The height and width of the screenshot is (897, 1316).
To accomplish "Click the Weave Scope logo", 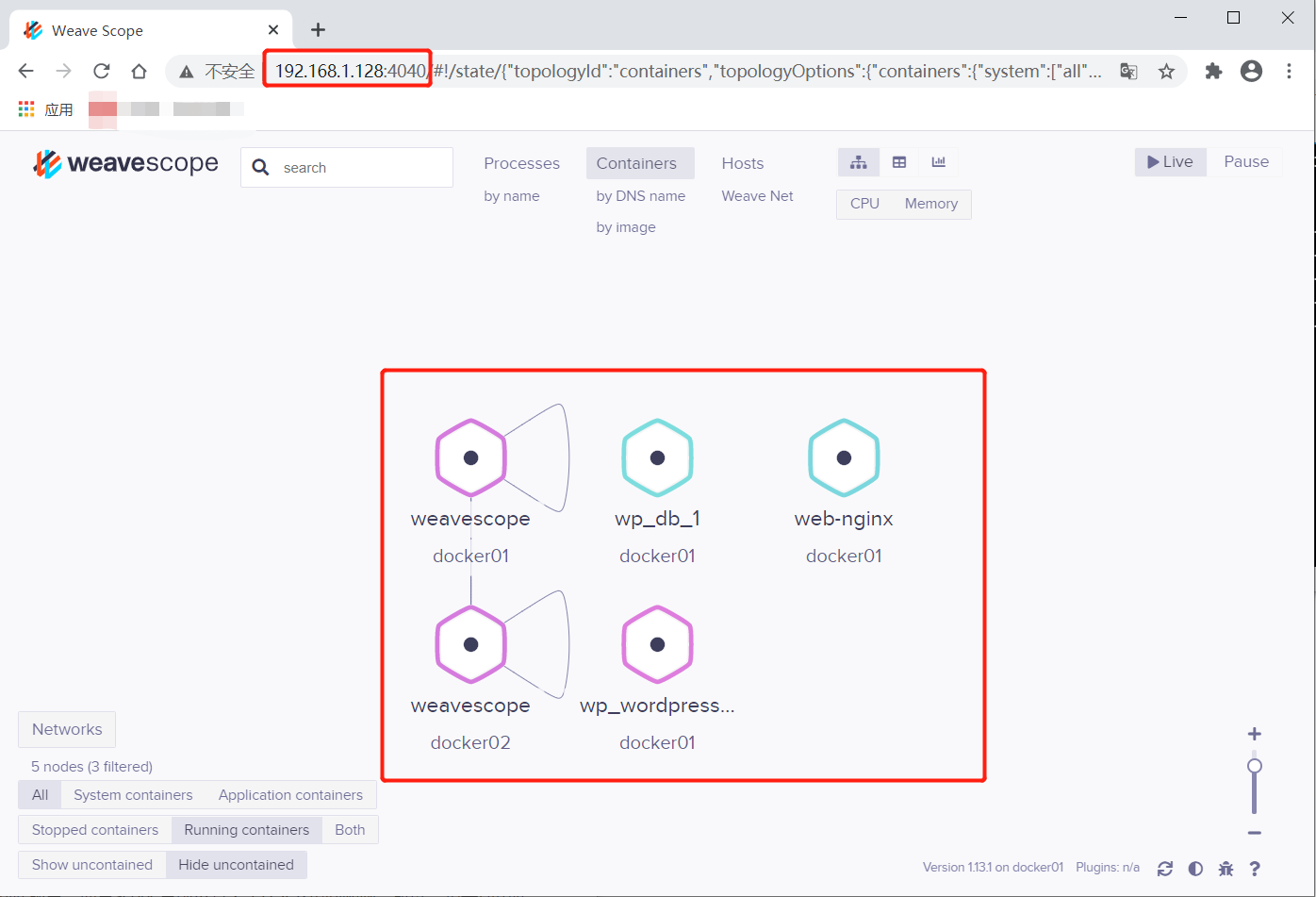I will 126,163.
